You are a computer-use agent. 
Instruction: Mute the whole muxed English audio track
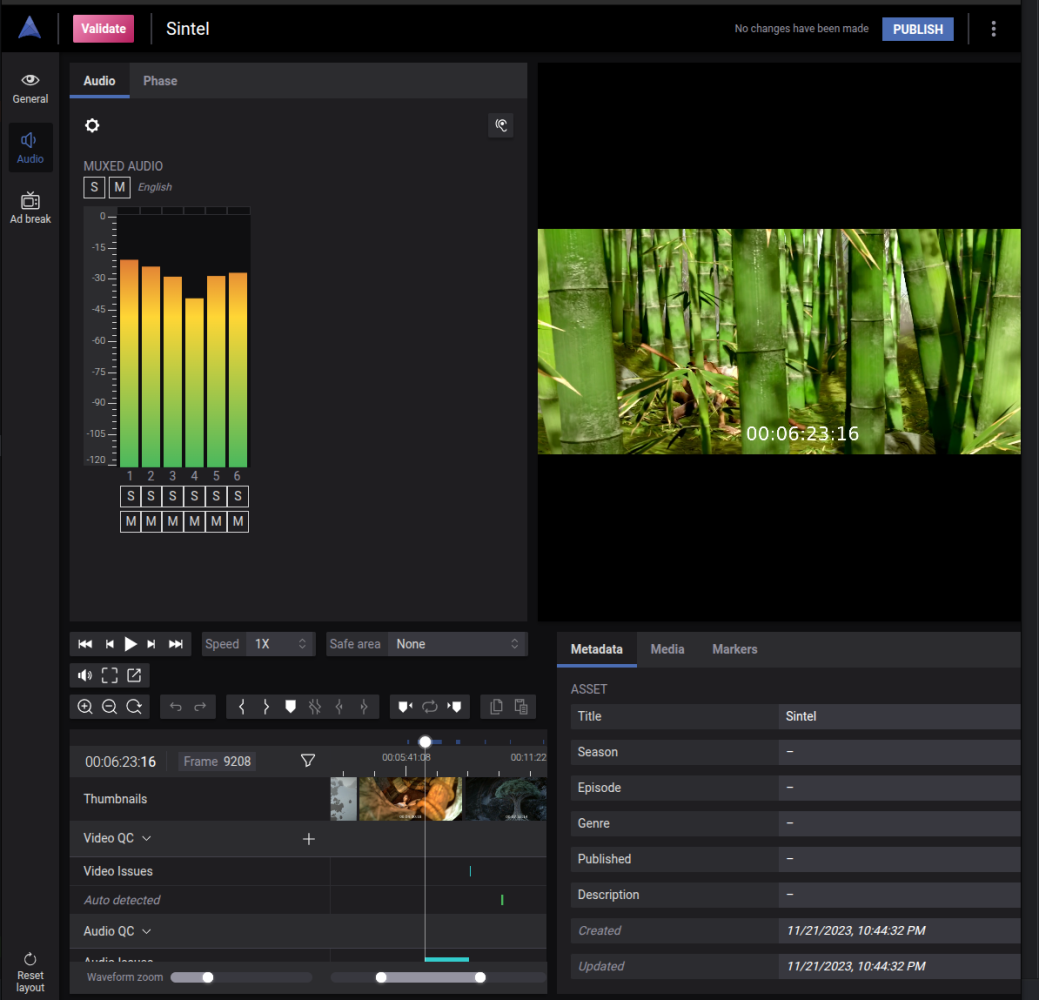(x=120, y=187)
